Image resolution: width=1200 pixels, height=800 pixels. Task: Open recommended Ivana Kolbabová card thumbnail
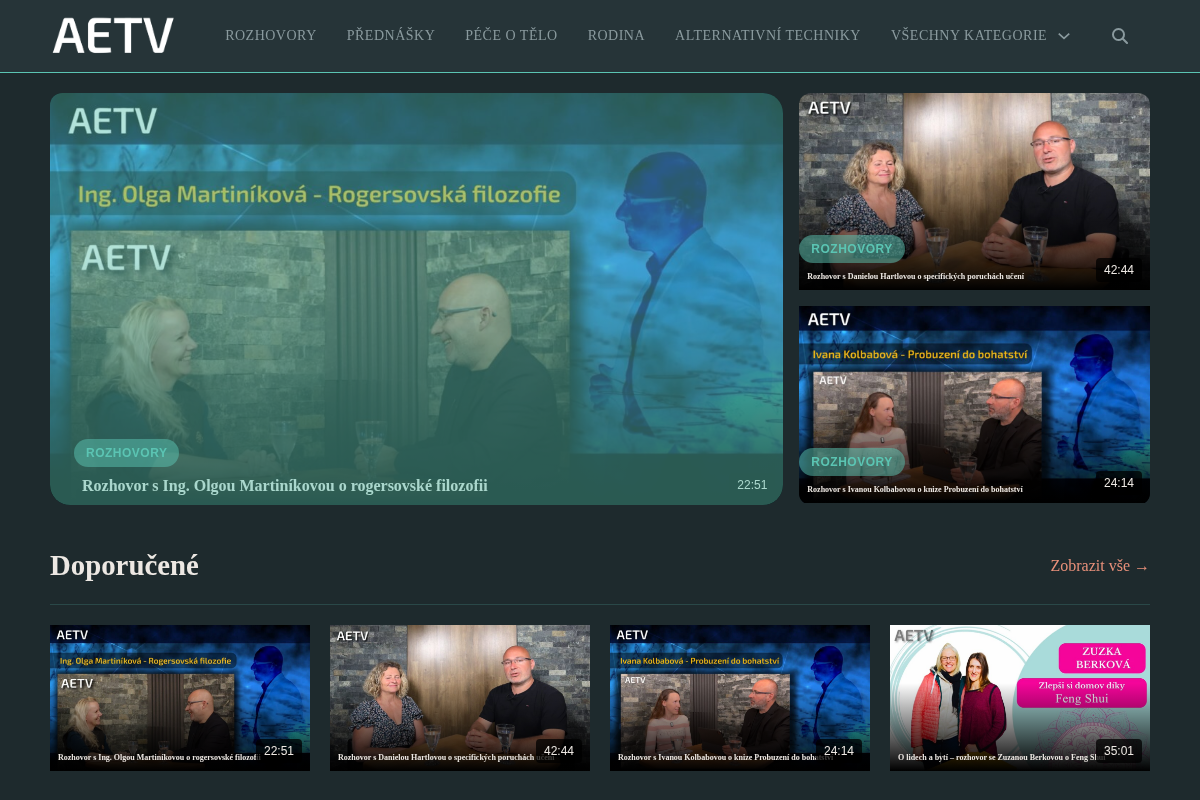(x=740, y=698)
